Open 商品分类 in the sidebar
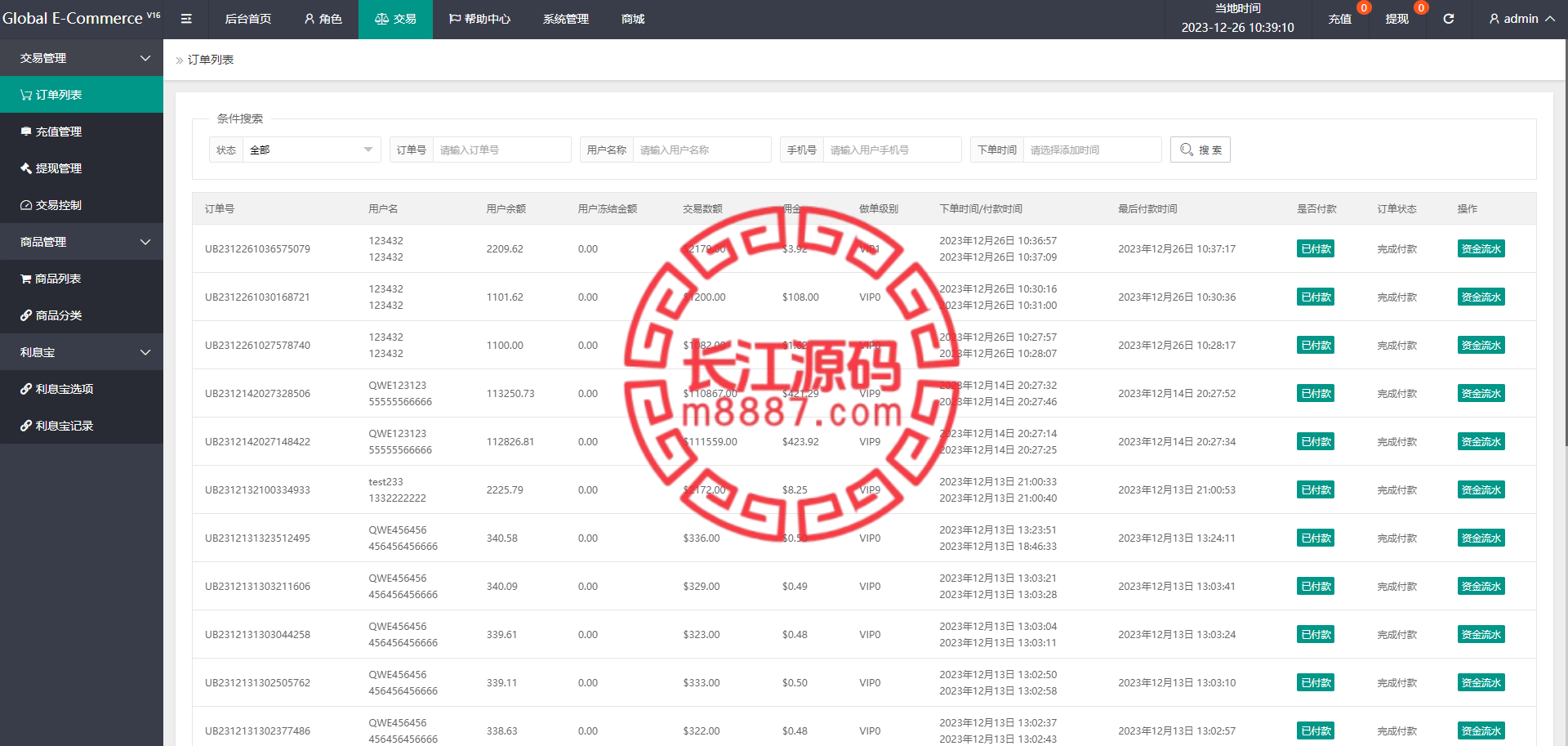The width and height of the screenshot is (1568, 746). click(82, 315)
